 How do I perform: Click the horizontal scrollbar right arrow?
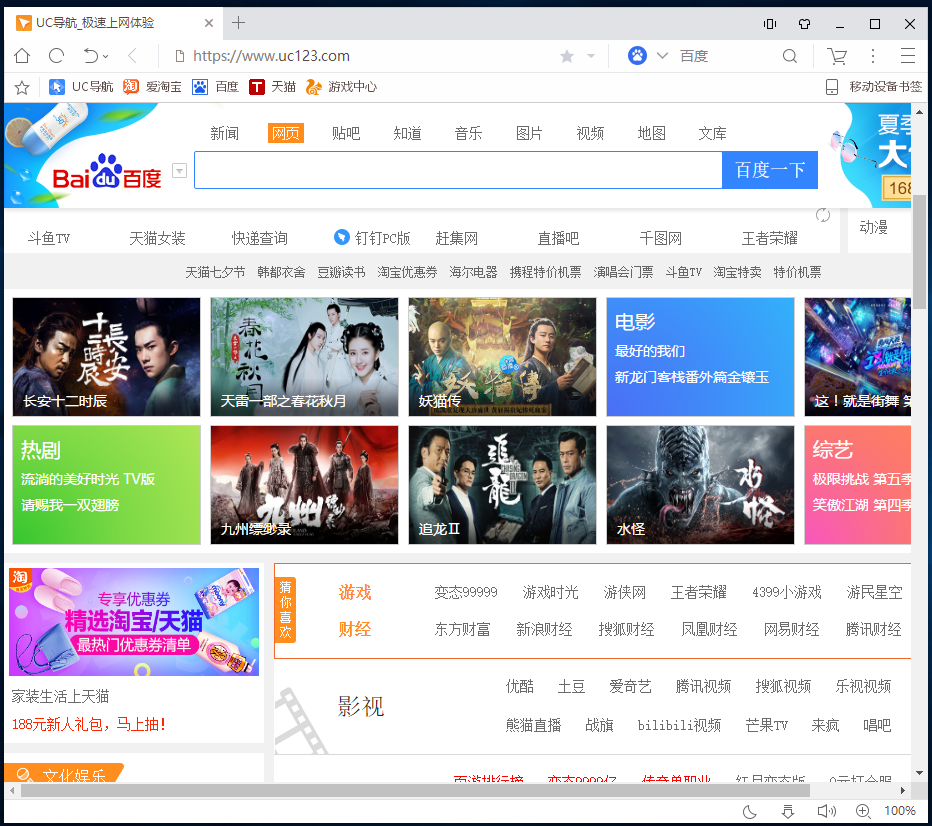(903, 790)
